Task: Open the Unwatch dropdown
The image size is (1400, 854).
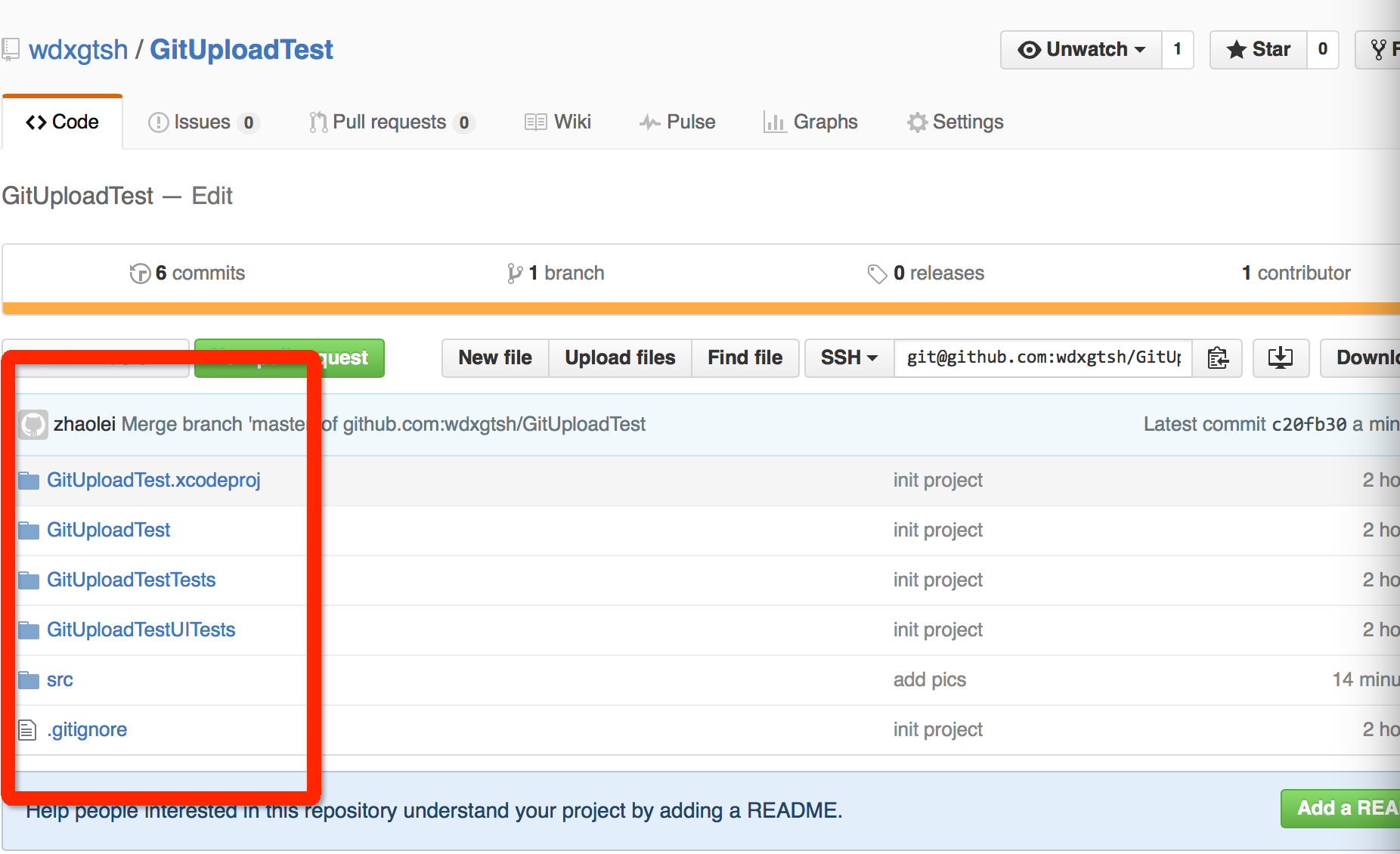Action: (1081, 50)
